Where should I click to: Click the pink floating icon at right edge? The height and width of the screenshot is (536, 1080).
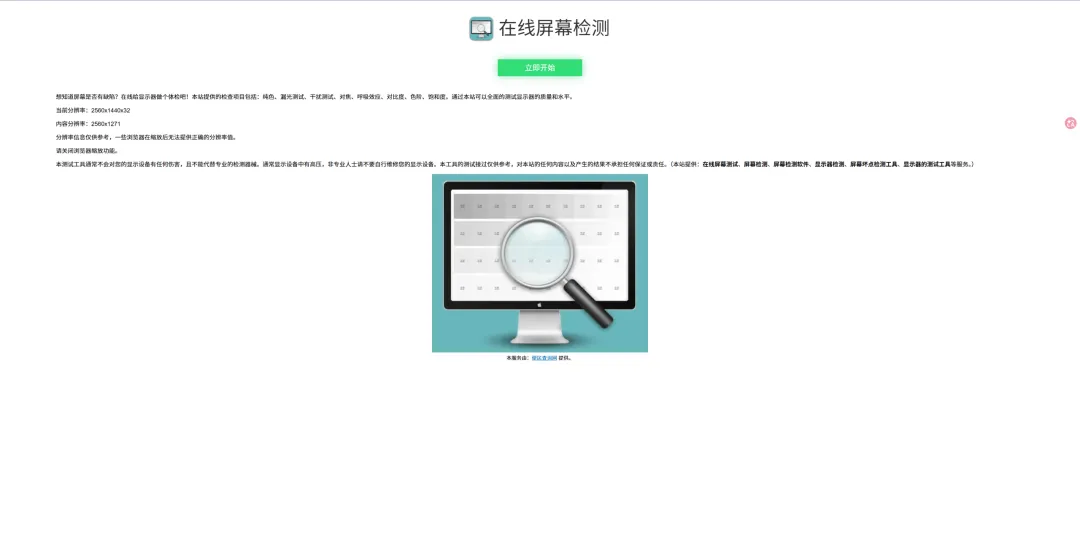pyautogui.click(x=1070, y=123)
